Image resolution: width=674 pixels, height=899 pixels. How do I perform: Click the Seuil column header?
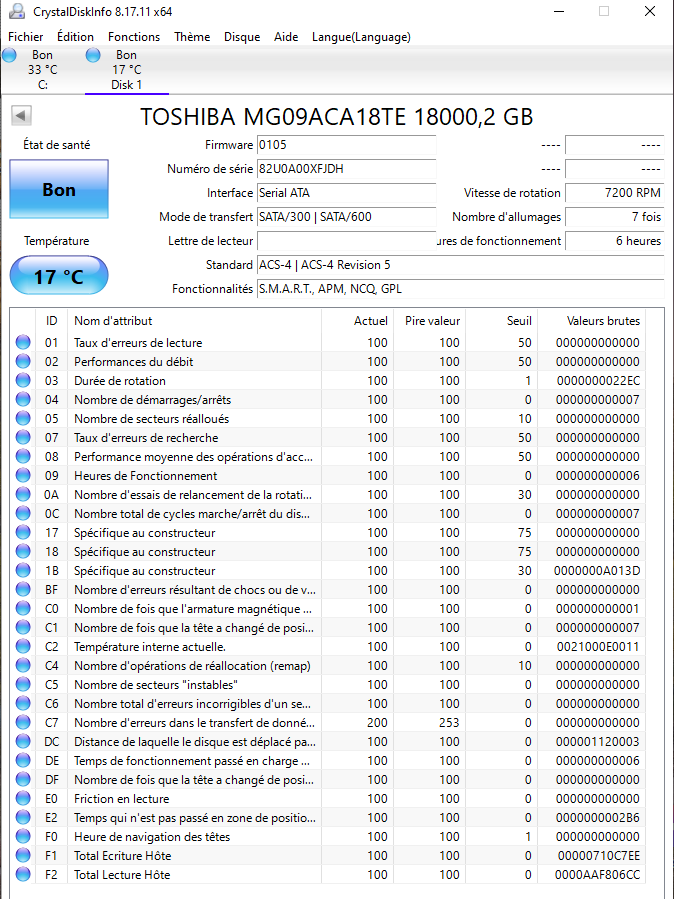[501, 321]
